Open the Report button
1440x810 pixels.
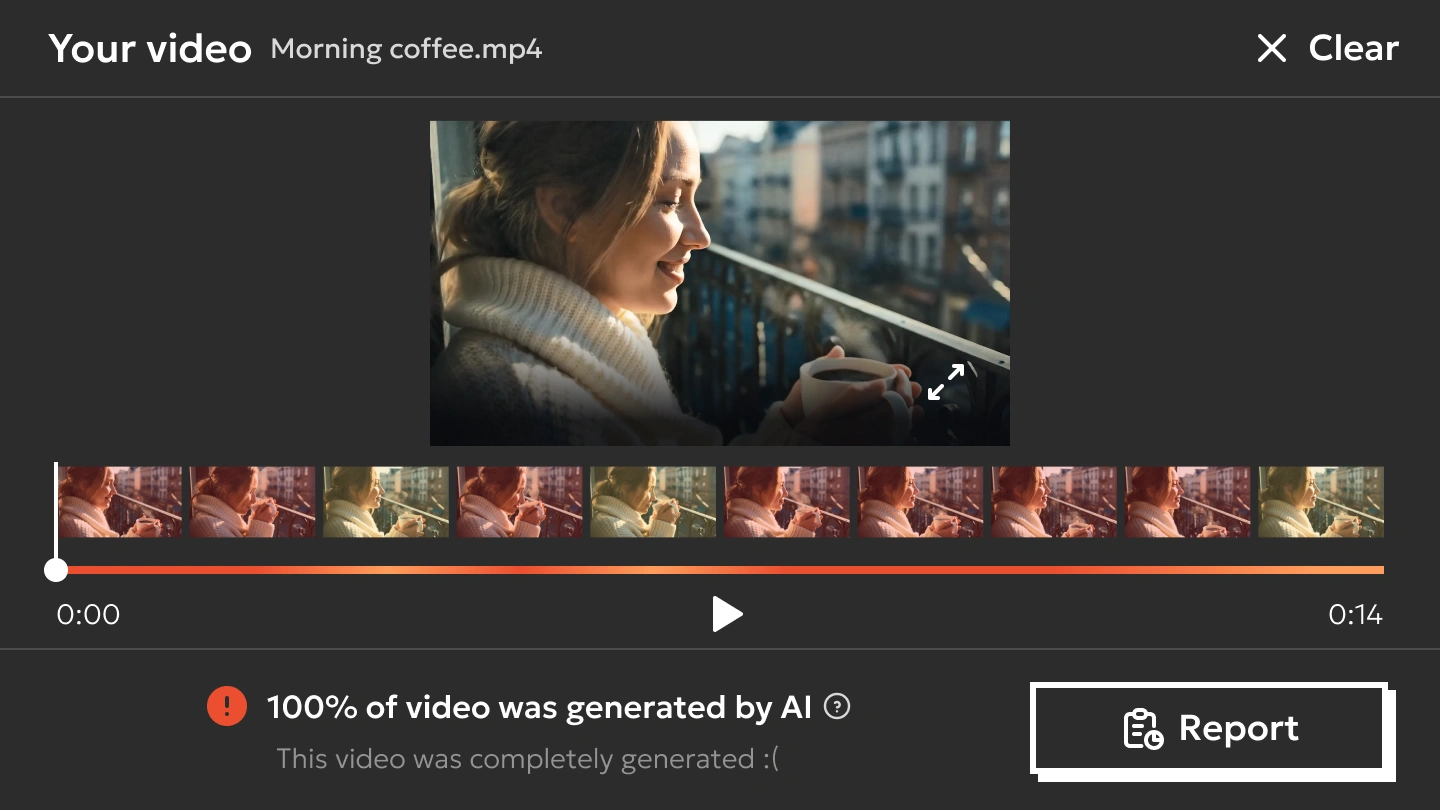tap(1210, 728)
